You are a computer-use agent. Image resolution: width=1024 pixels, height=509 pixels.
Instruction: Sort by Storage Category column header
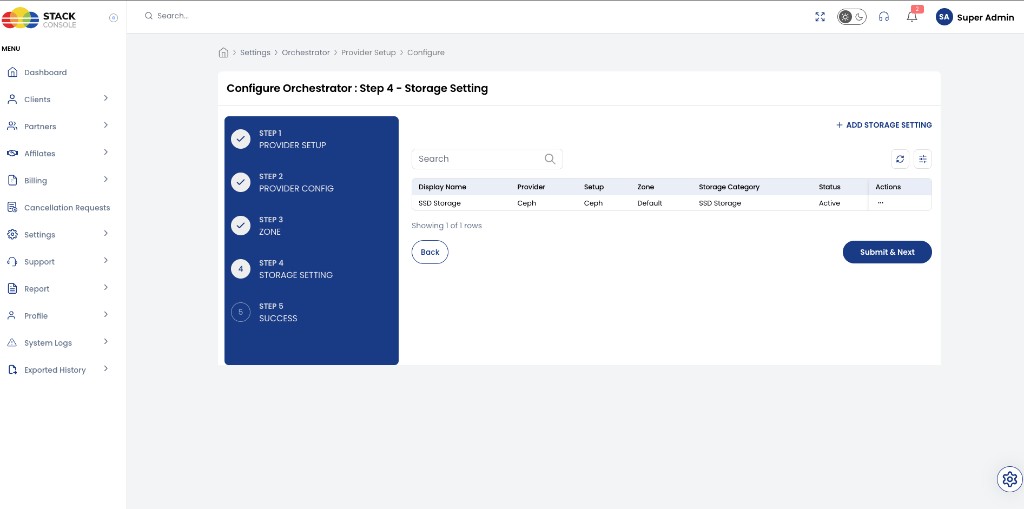point(729,187)
